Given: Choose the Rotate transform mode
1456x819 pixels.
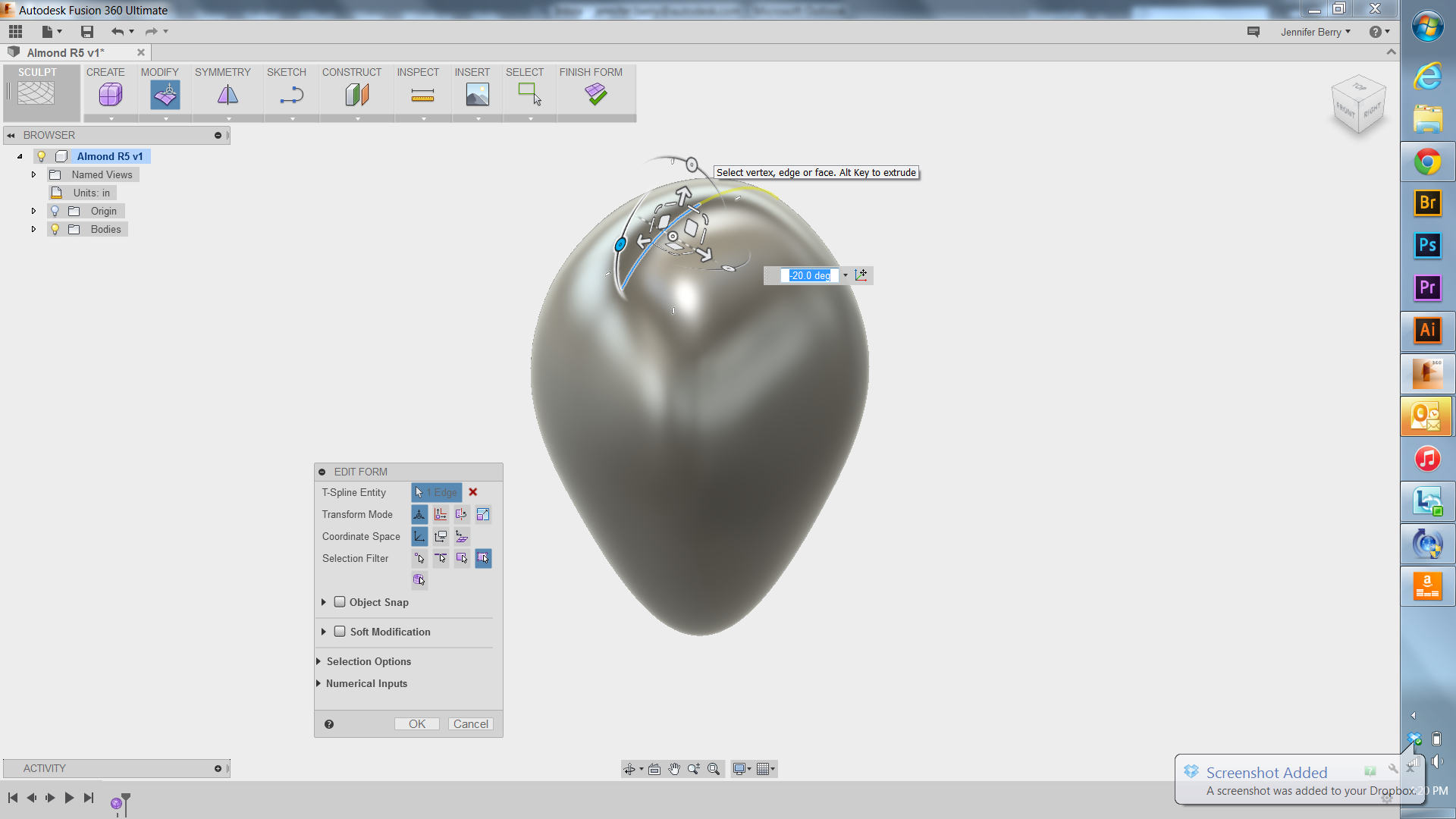Looking at the screenshot, I should [462, 514].
